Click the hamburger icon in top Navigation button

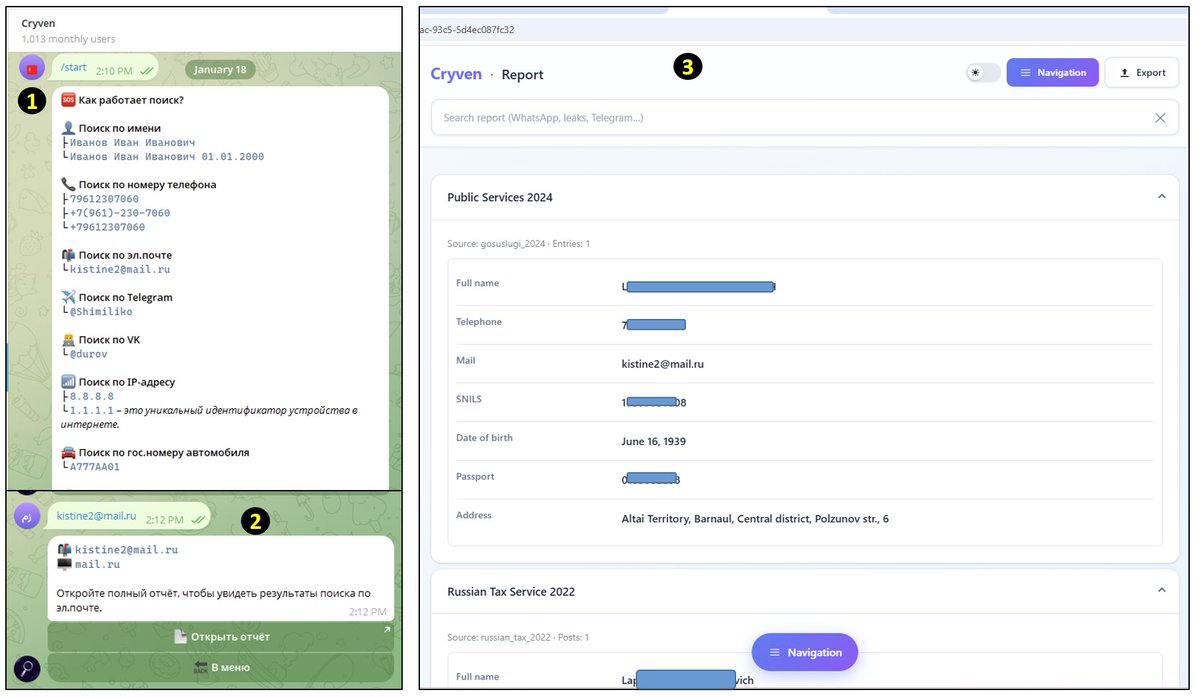pyautogui.click(x=1025, y=73)
